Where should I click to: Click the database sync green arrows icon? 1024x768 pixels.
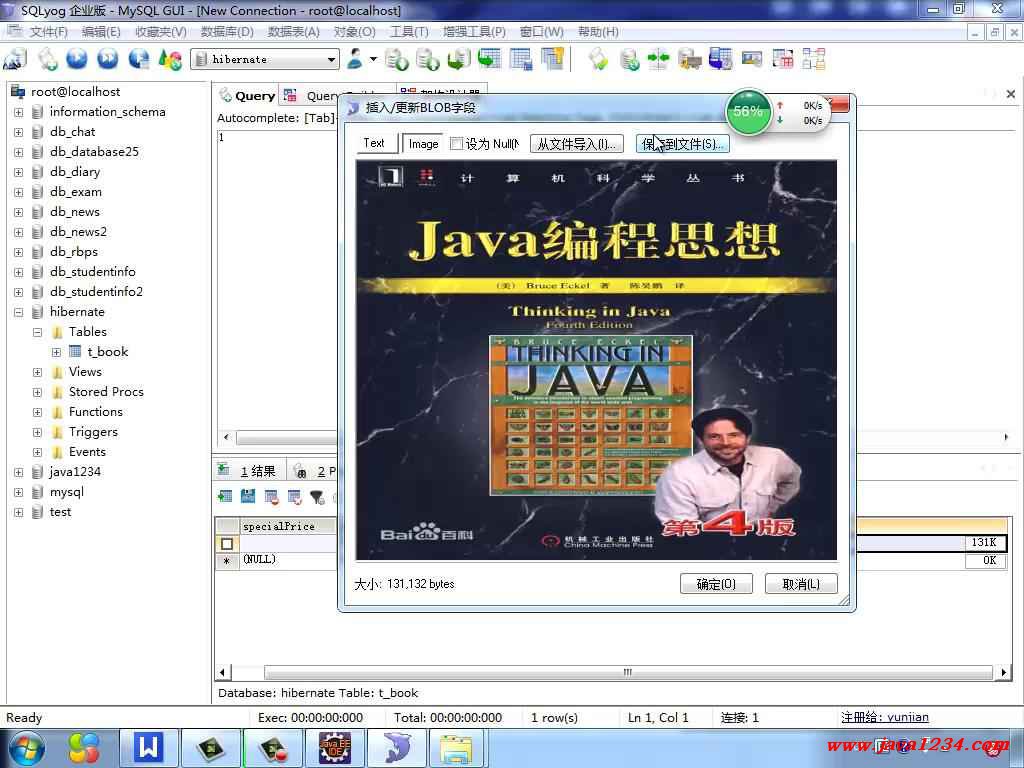[658, 59]
